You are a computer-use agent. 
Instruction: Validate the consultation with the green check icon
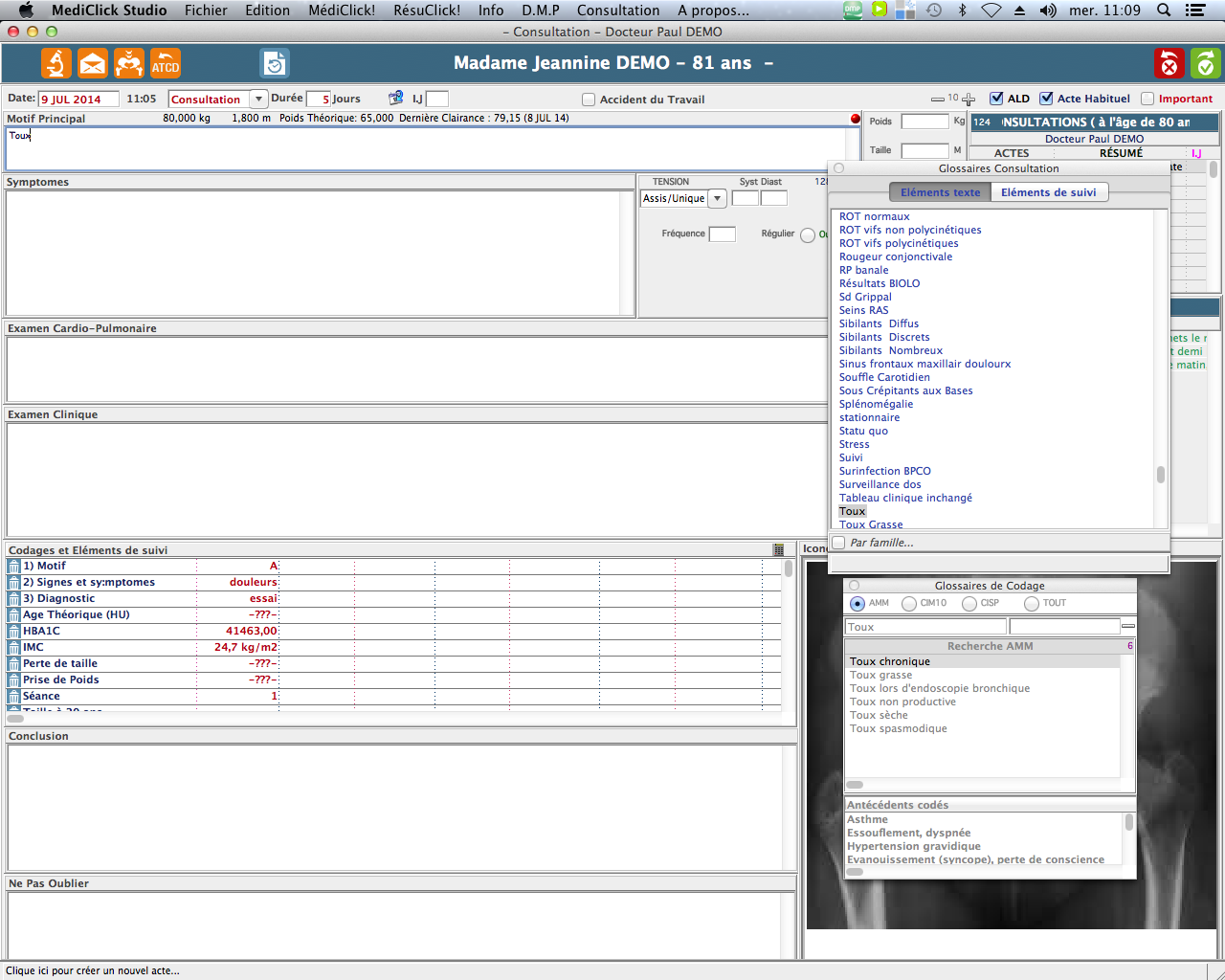pyautogui.click(x=1205, y=64)
